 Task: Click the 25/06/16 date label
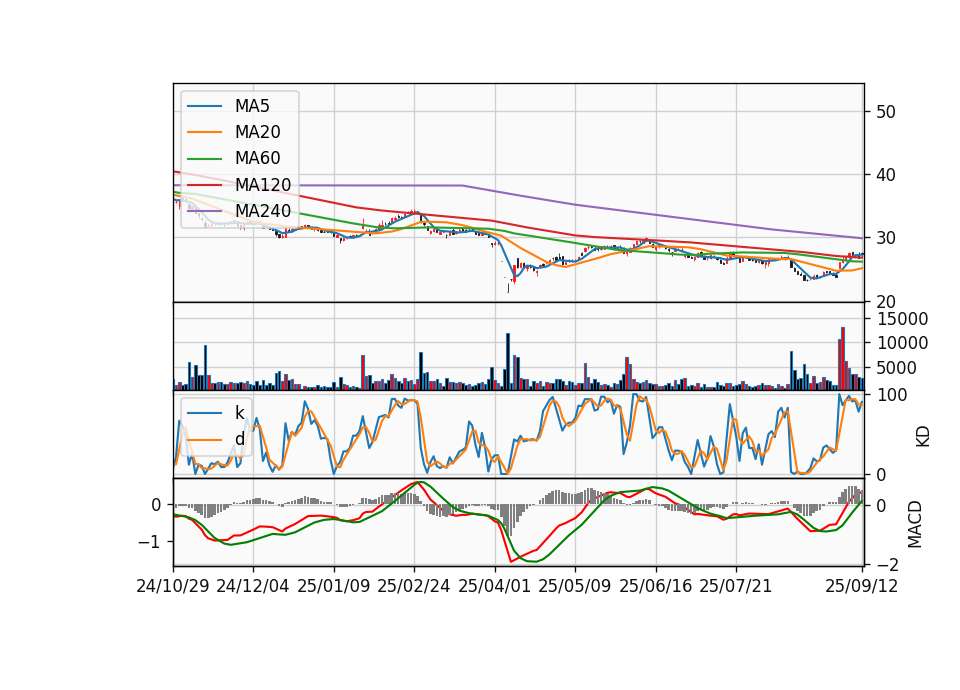pyautogui.click(x=656, y=586)
